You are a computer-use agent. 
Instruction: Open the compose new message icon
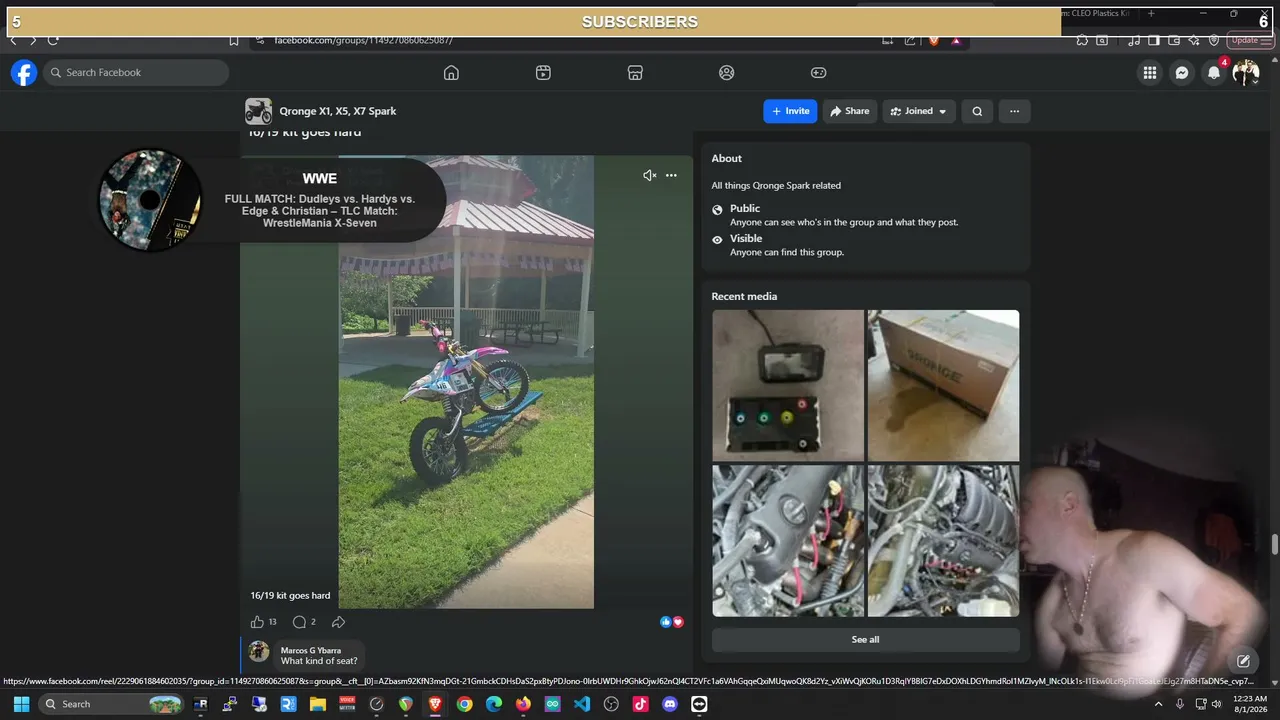1243,661
